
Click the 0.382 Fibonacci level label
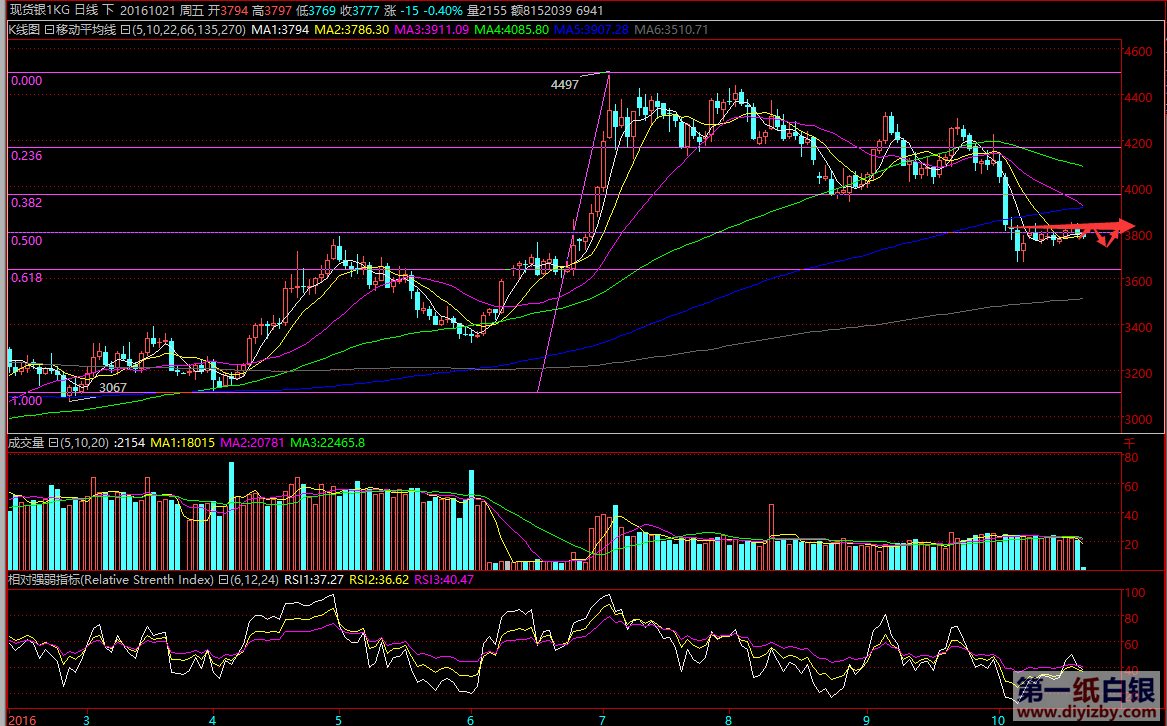click(x=26, y=202)
